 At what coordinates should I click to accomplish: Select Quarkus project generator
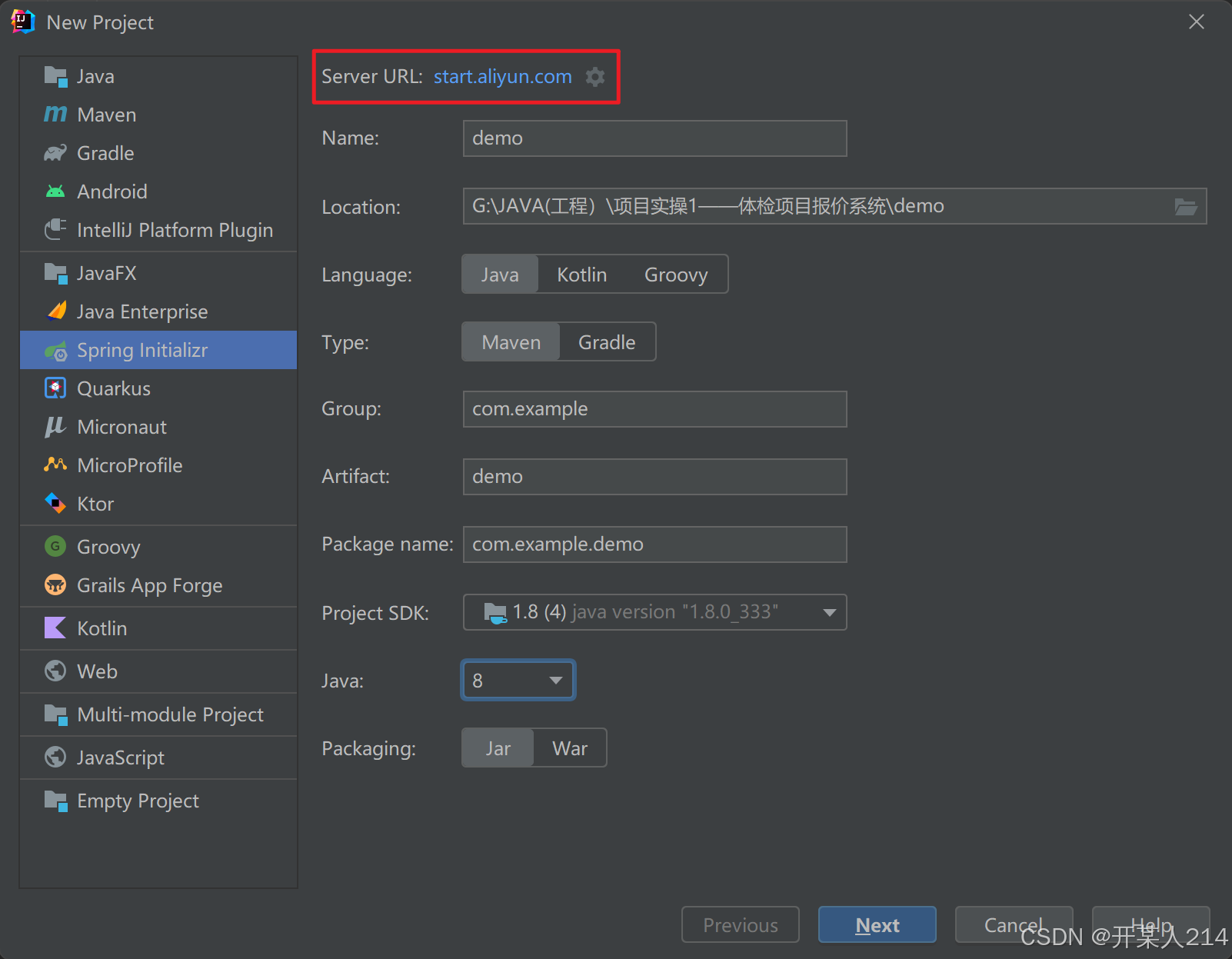coord(158,388)
